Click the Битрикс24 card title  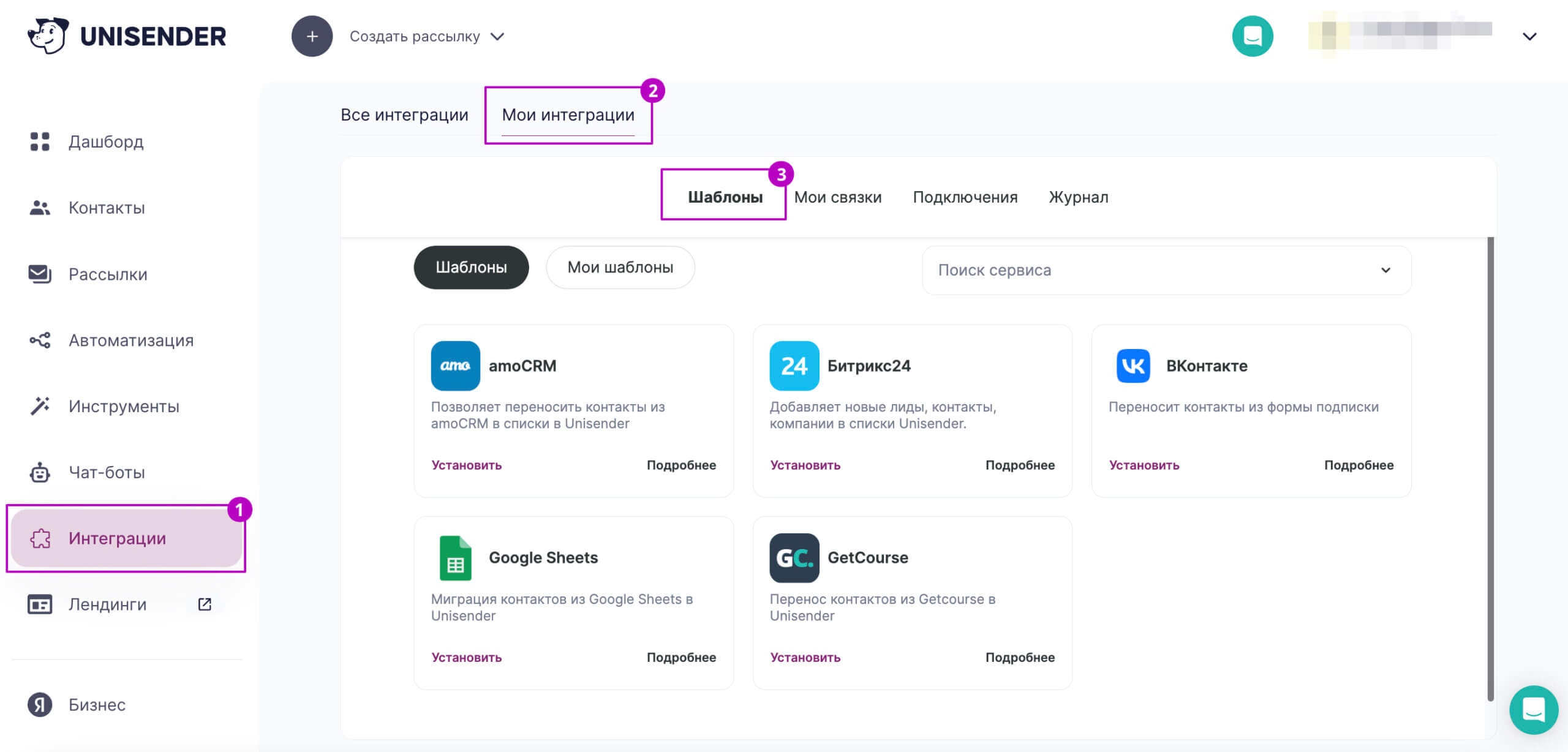[x=869, y=366]
